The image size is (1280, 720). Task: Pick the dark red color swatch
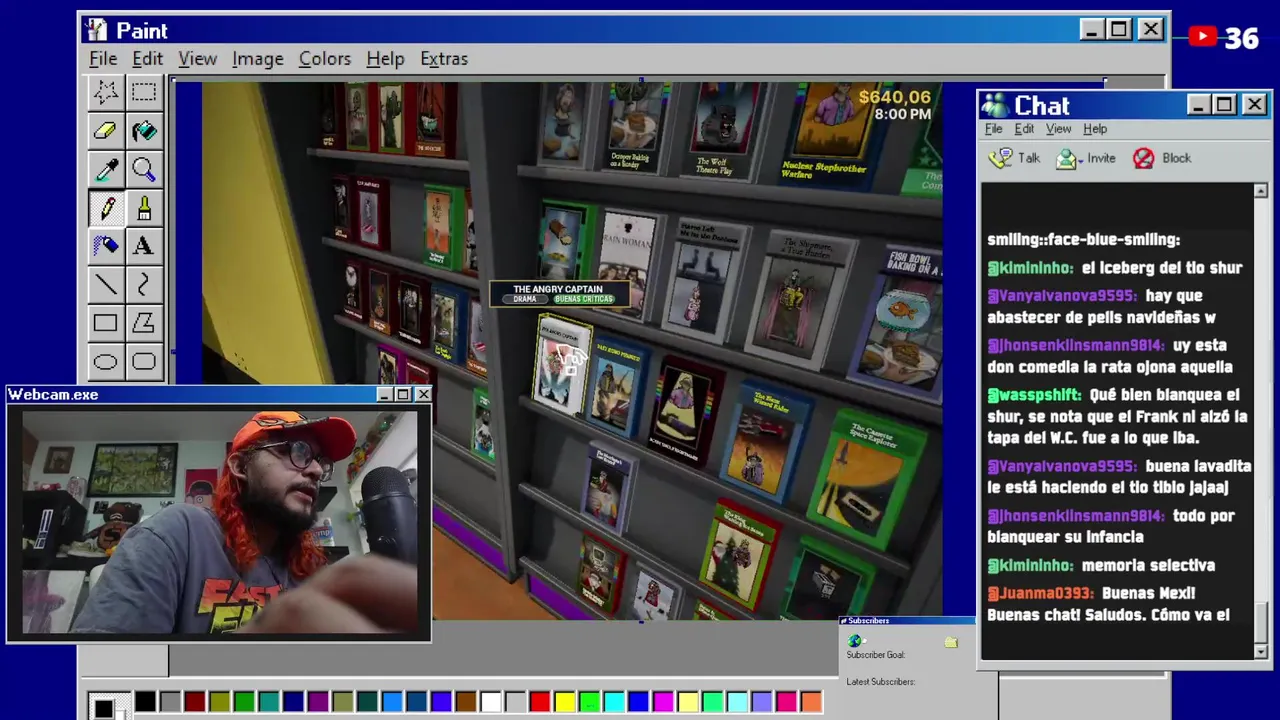click(194, 703)
